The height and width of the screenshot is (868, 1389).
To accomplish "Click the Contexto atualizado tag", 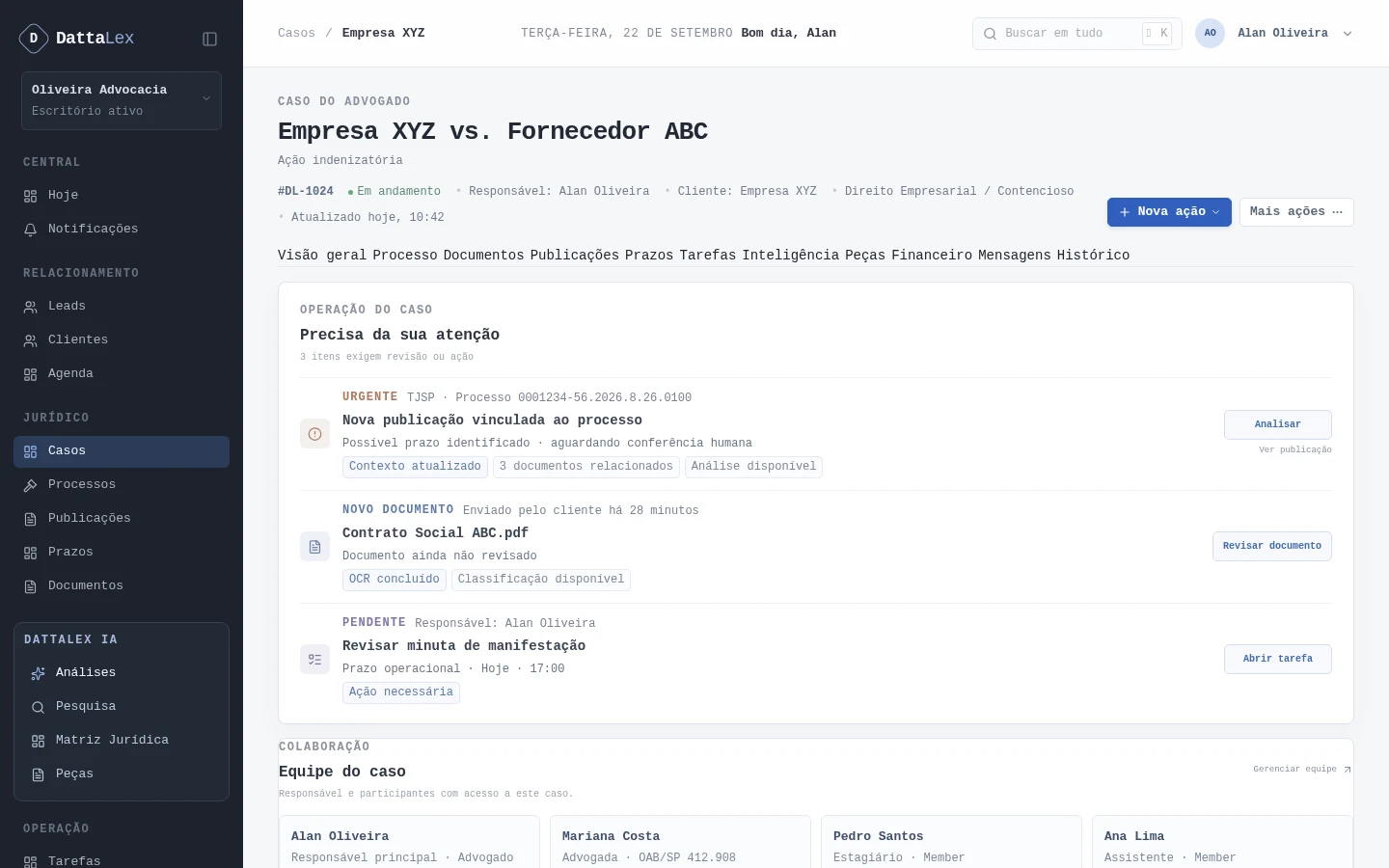I will point(415,467).
